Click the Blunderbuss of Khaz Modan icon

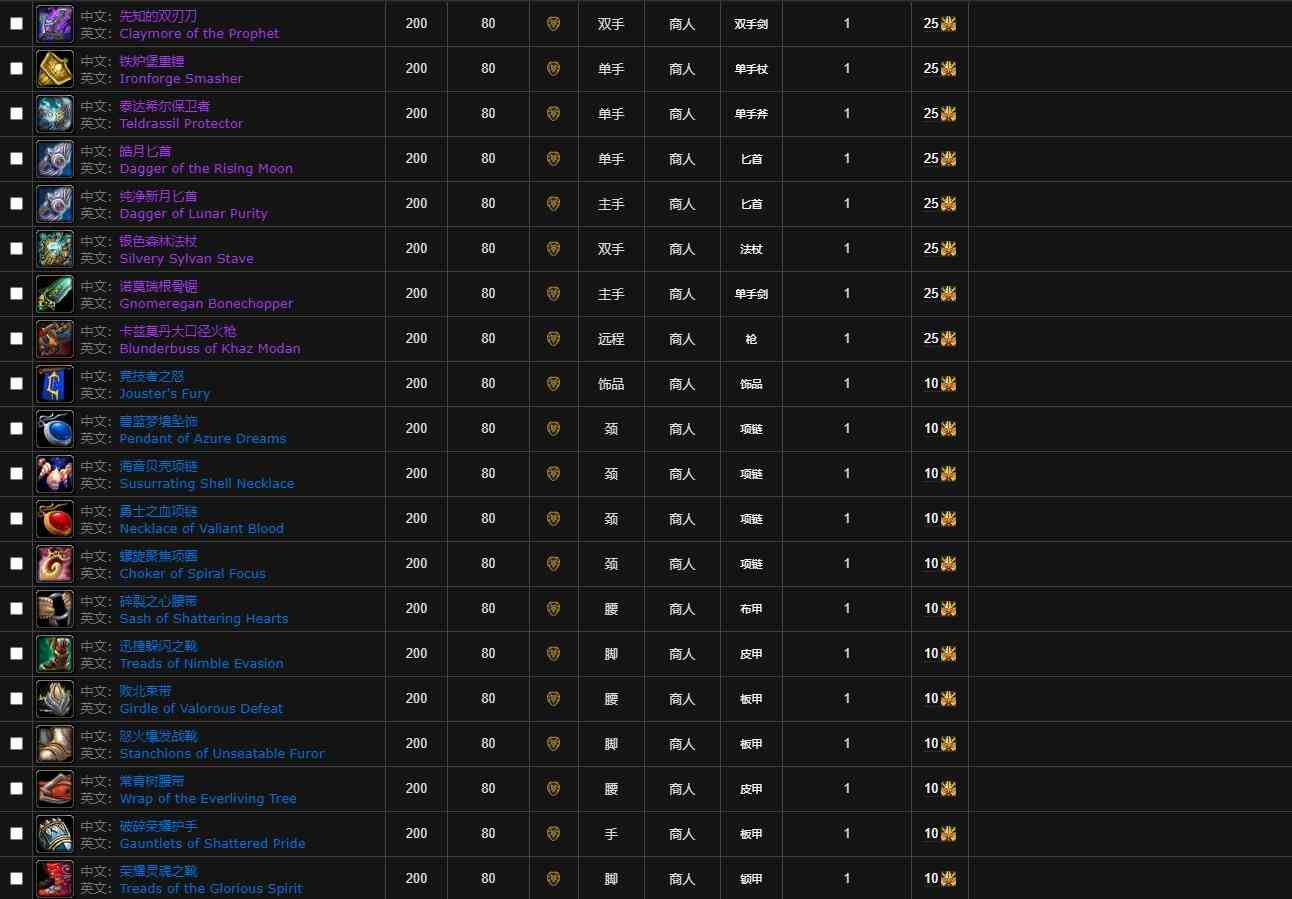[55, 339]
